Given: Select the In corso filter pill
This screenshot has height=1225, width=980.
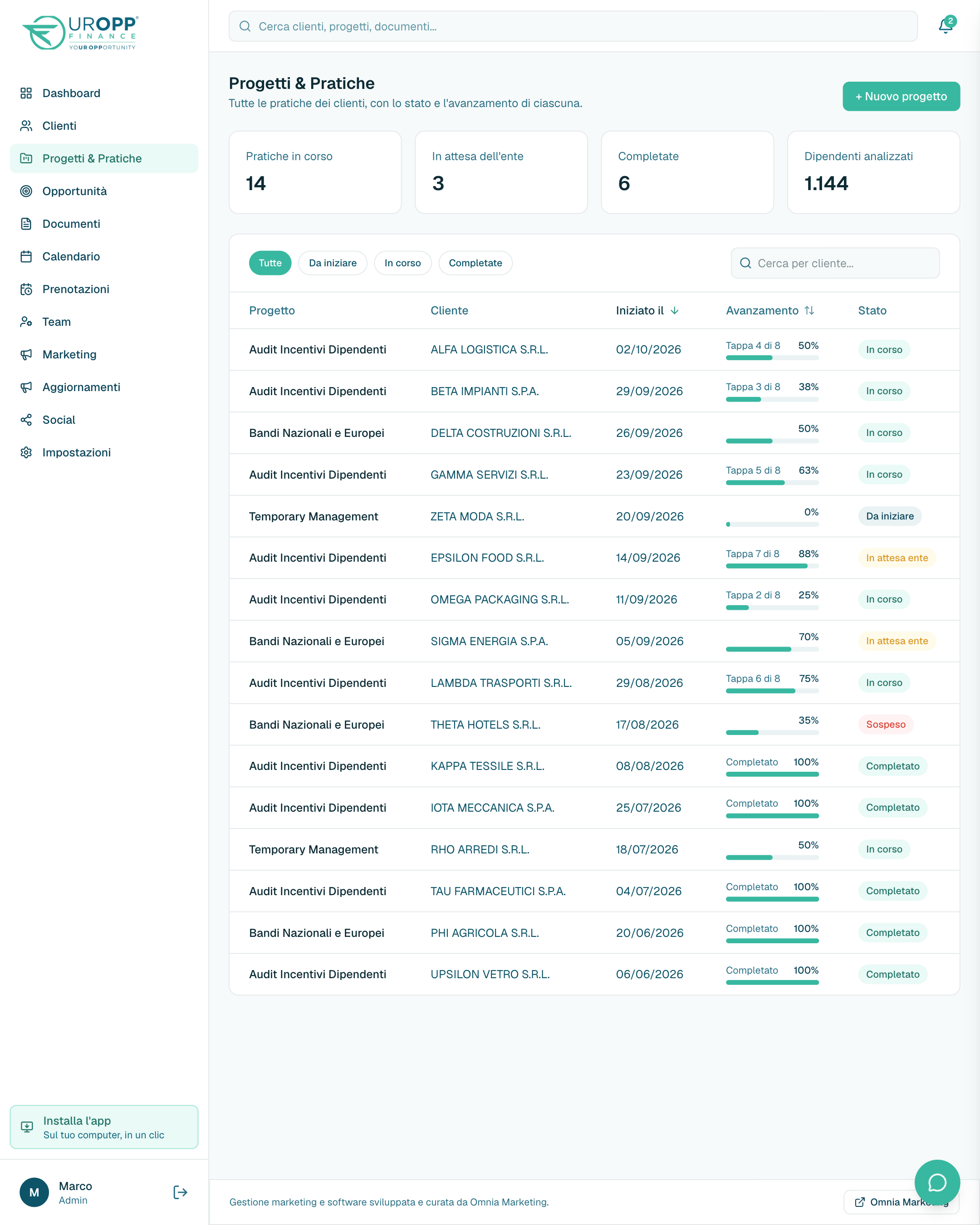Looking at the screenshot, I should (x=402, y=263).
